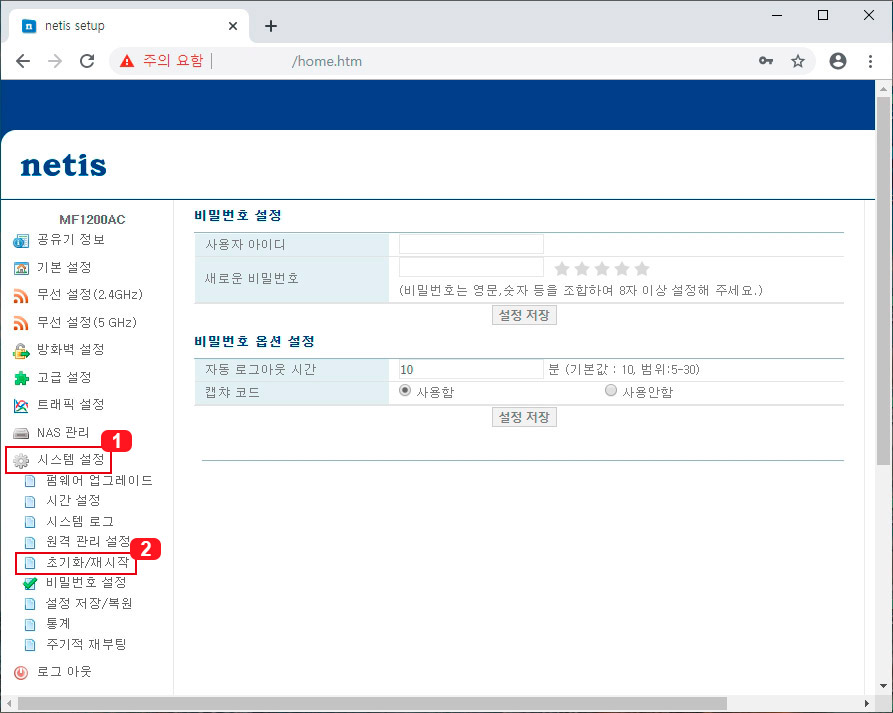Click the 원격 관리 설정 page icon

tap(30, 543)
